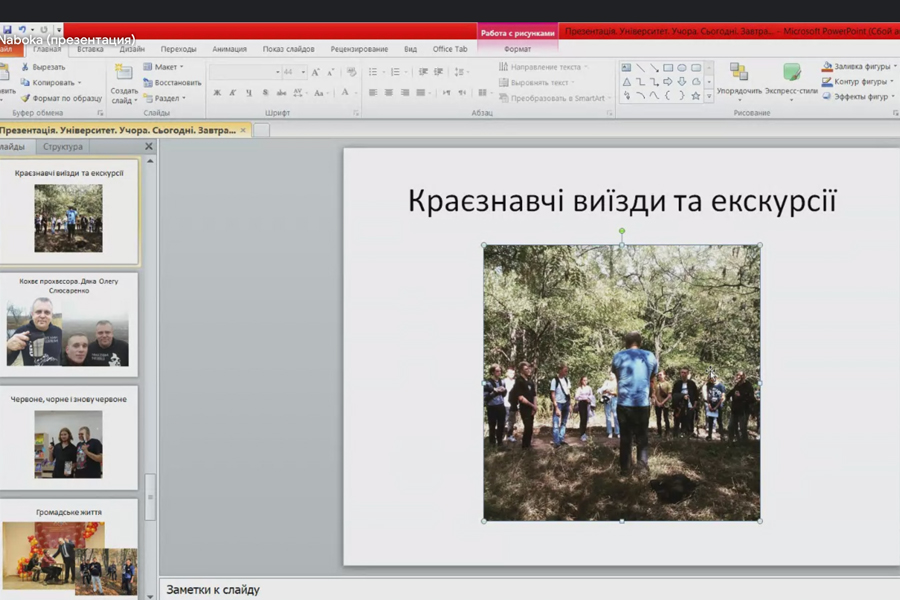Click the Shape Outline (Контур фигуры) button
The image size is (900, 600).
click(860, 82)
